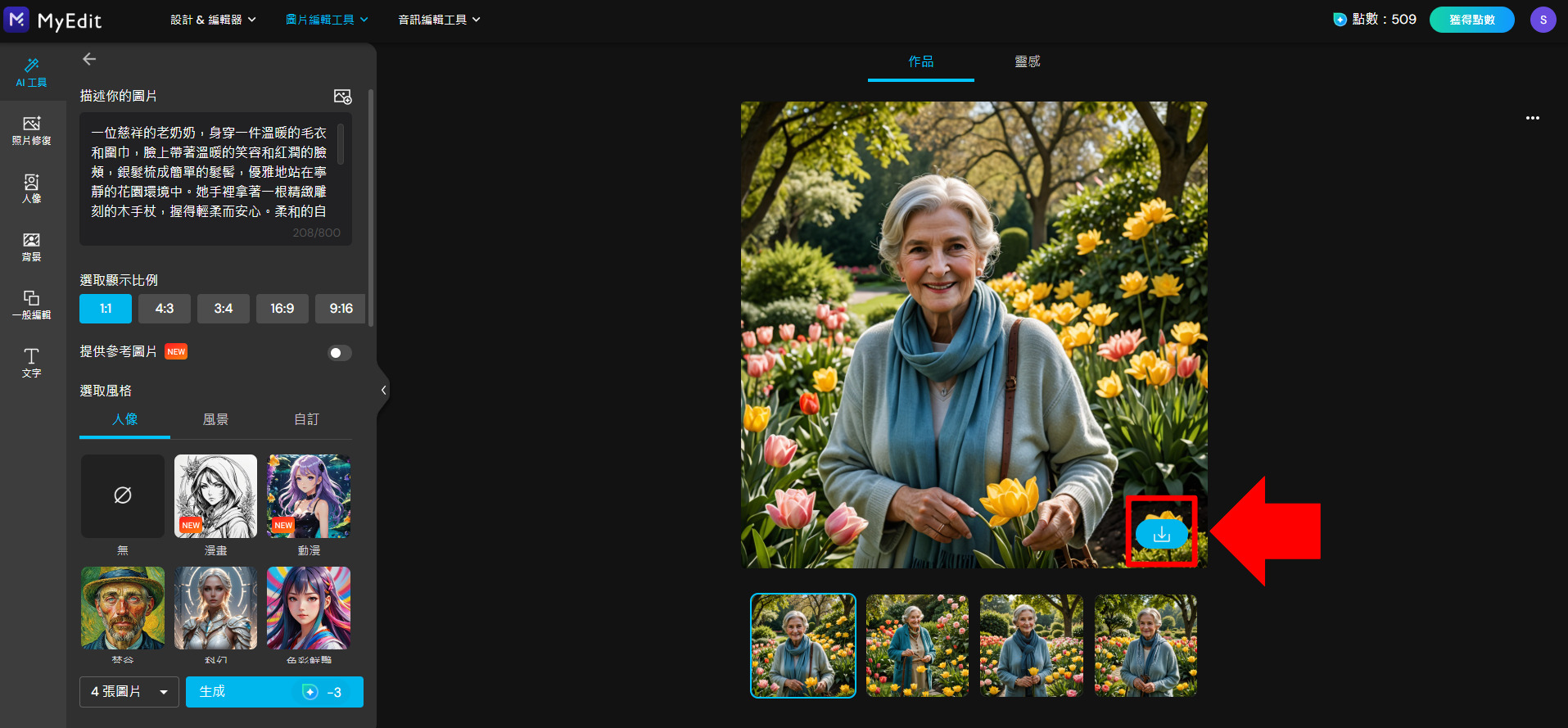Image resolution: width=1568 pixels, height=728 pixels.
Task: Click the upload image icon beside 描述你的圖片
Action: click(343, 97)
